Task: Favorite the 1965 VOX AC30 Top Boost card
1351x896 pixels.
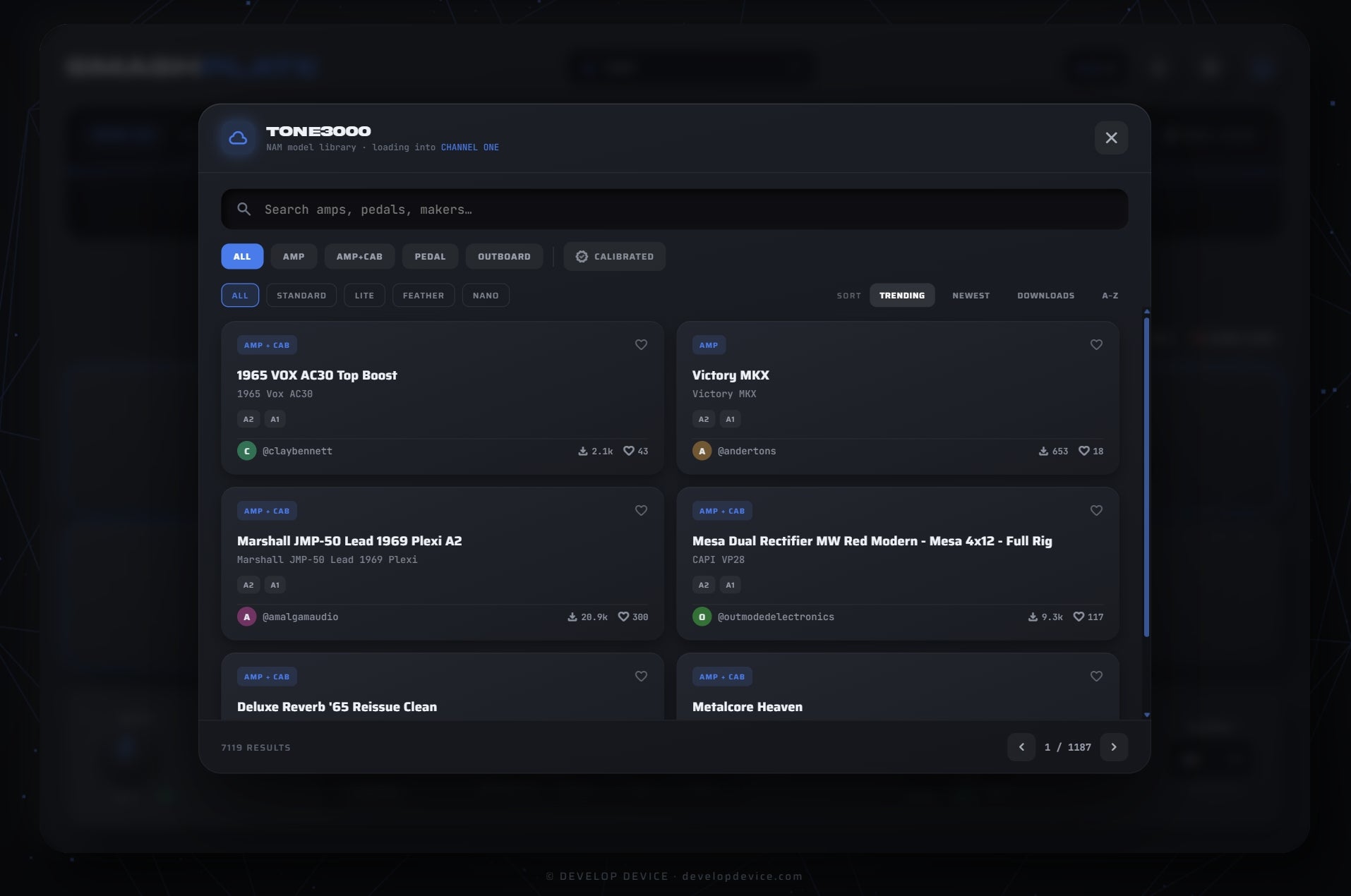Action: (641, 344)
